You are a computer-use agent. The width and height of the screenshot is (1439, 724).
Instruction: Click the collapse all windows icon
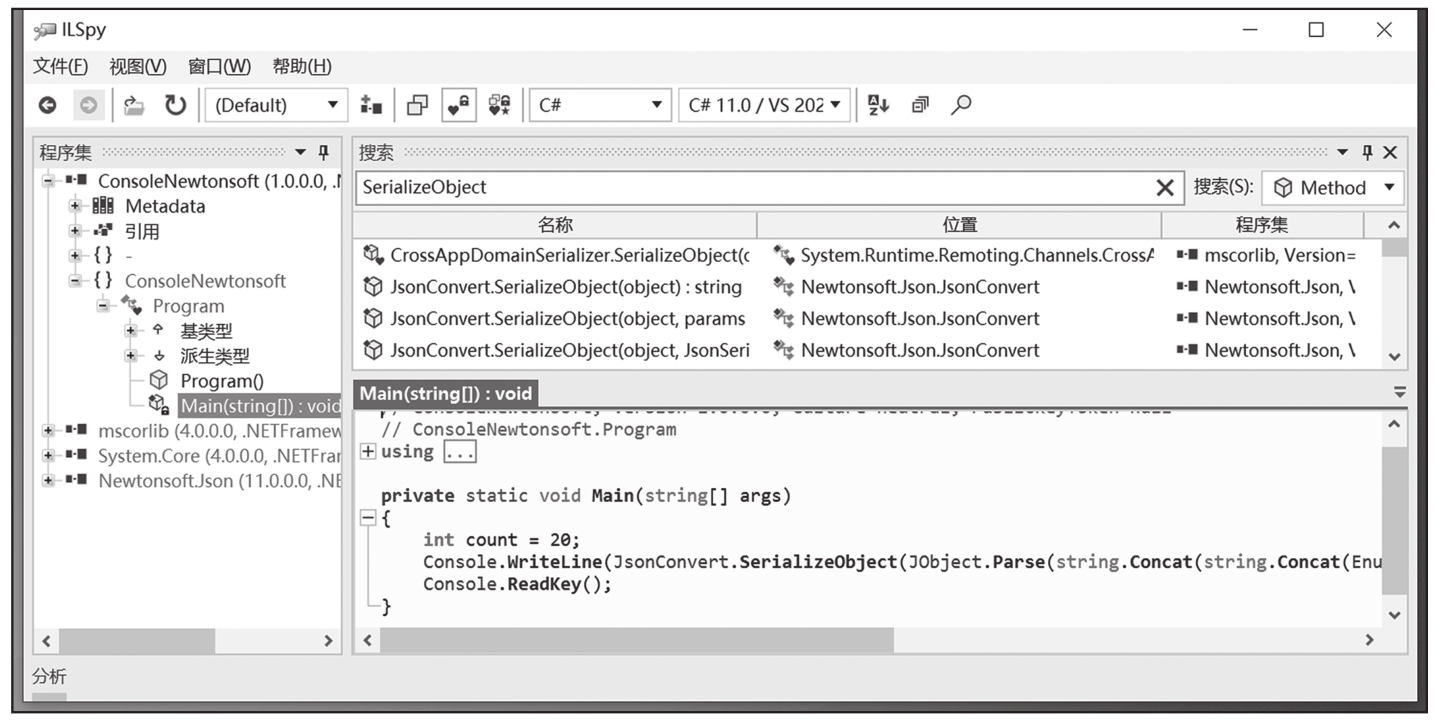(920, 105)
